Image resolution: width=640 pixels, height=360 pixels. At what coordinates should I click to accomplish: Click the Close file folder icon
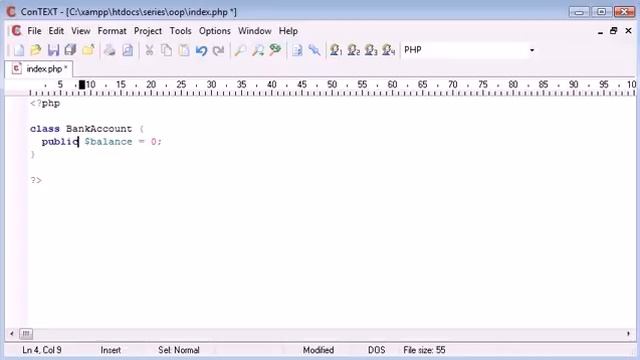click(x=88, y=50)
